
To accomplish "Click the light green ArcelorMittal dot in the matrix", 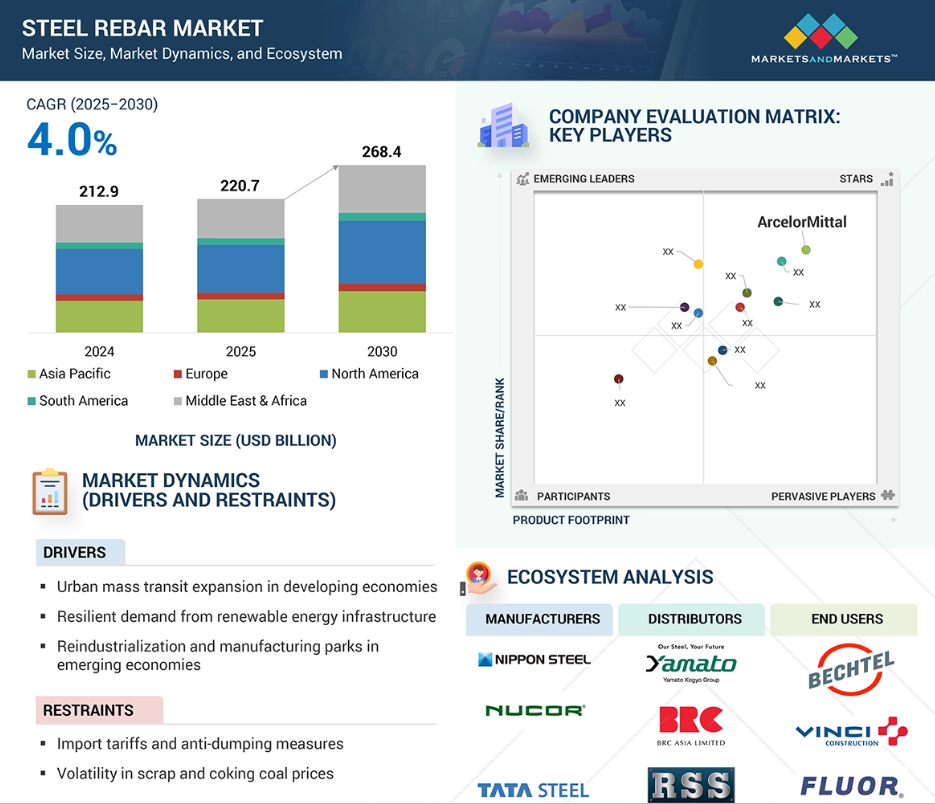I will pyautogui.click(x=806, y=250).
